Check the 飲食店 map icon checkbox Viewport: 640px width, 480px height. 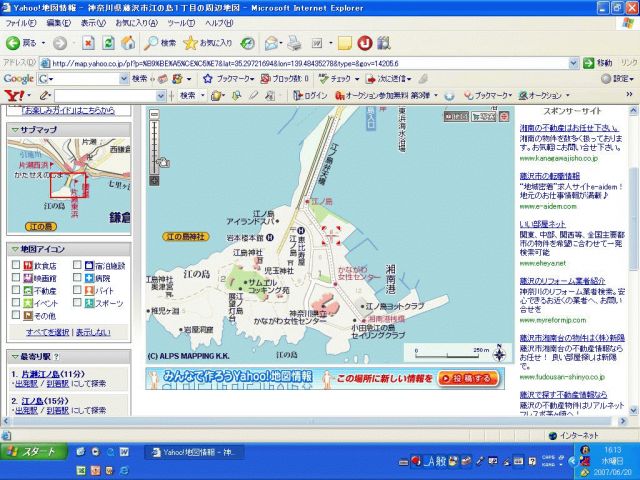(x=15, y=266)
